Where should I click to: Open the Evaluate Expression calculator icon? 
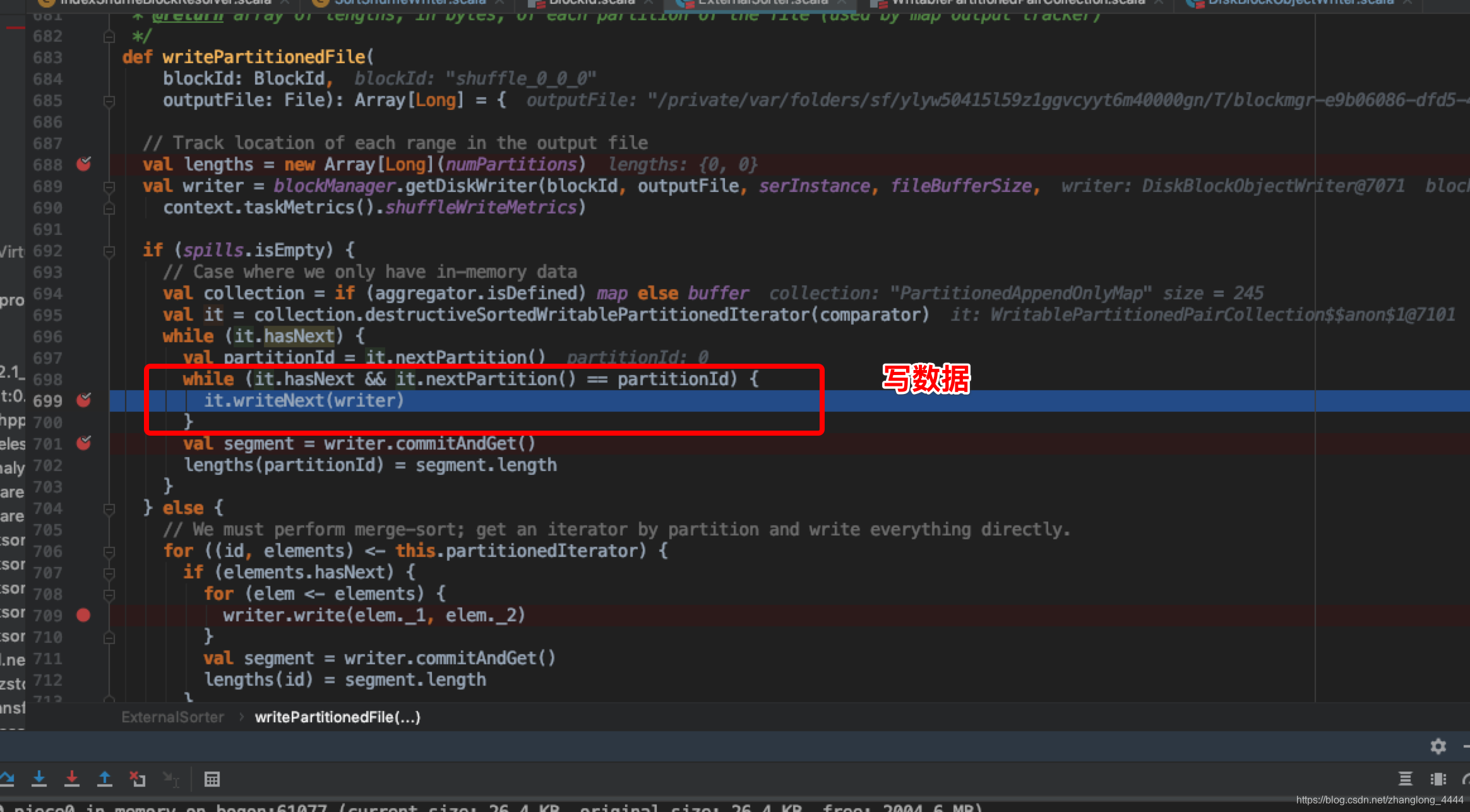[212, 779]
